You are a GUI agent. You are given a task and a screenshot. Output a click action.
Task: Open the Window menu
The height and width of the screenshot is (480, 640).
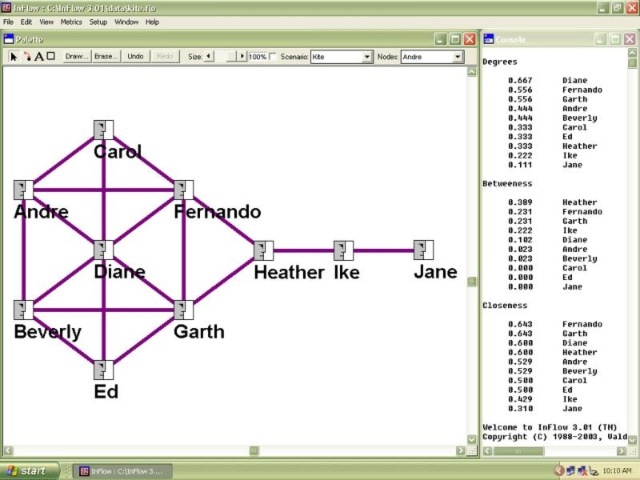[x=126, y=22]
